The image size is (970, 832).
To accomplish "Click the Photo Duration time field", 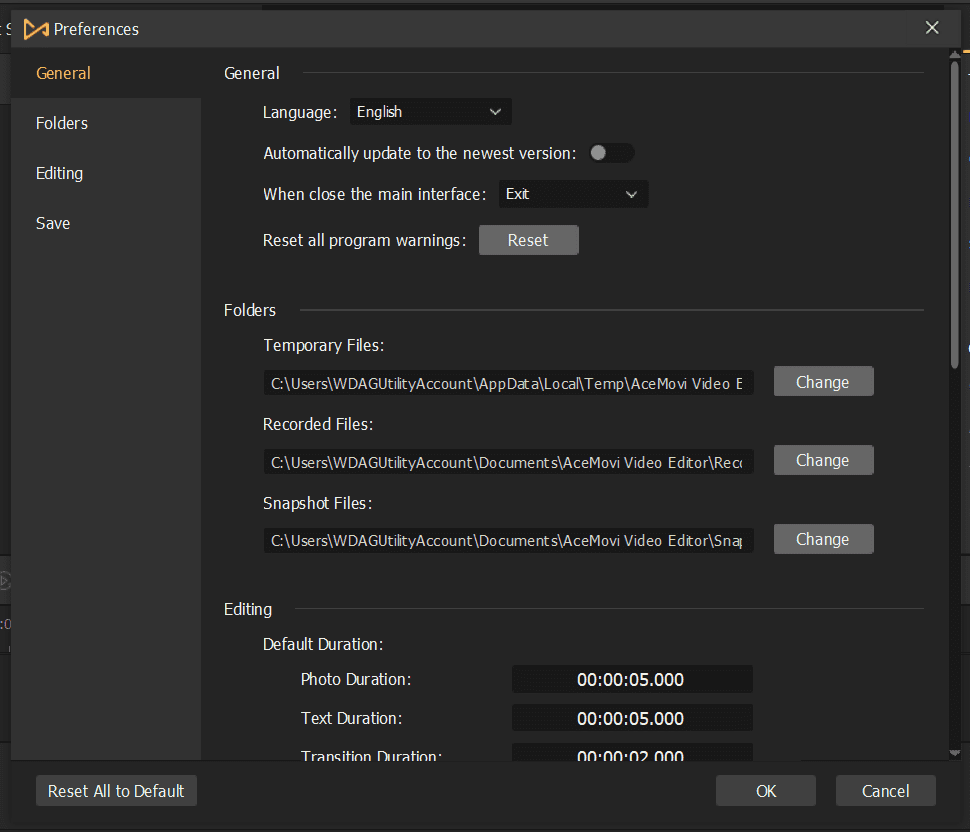I will [632, 679].
